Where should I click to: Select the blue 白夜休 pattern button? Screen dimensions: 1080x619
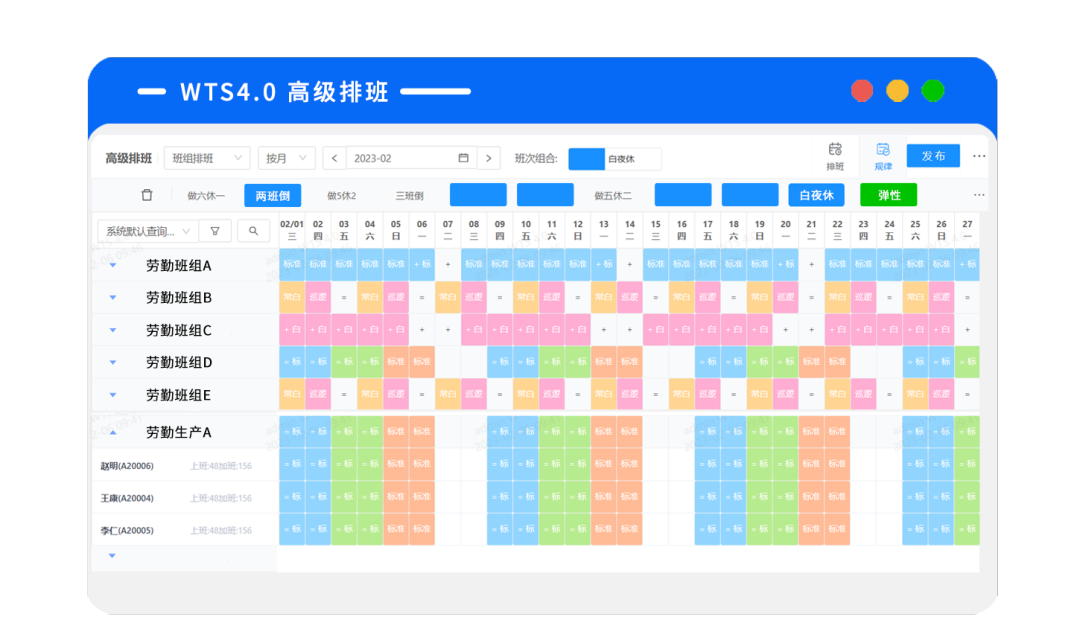click(x=816, y=195)
